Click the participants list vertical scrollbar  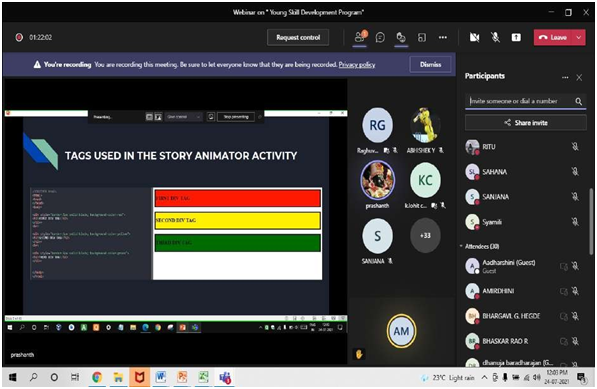pos(591,222)
